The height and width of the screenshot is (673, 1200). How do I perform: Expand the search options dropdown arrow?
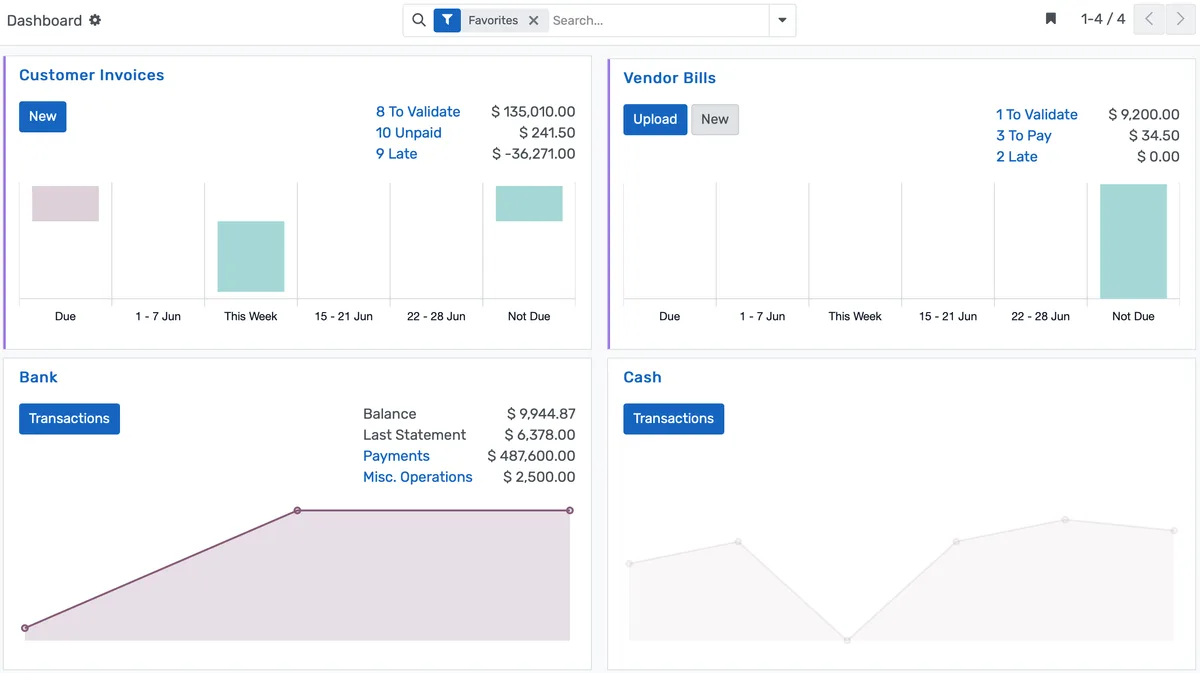tap(782, 20)
